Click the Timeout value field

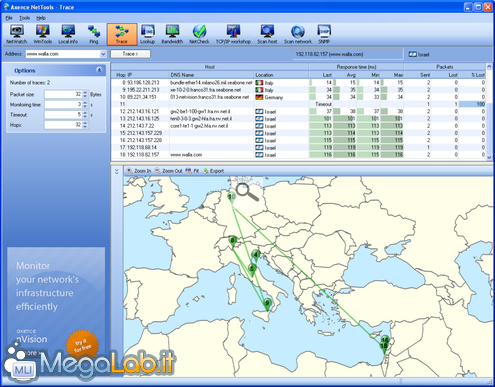click(x=63, y=115)
